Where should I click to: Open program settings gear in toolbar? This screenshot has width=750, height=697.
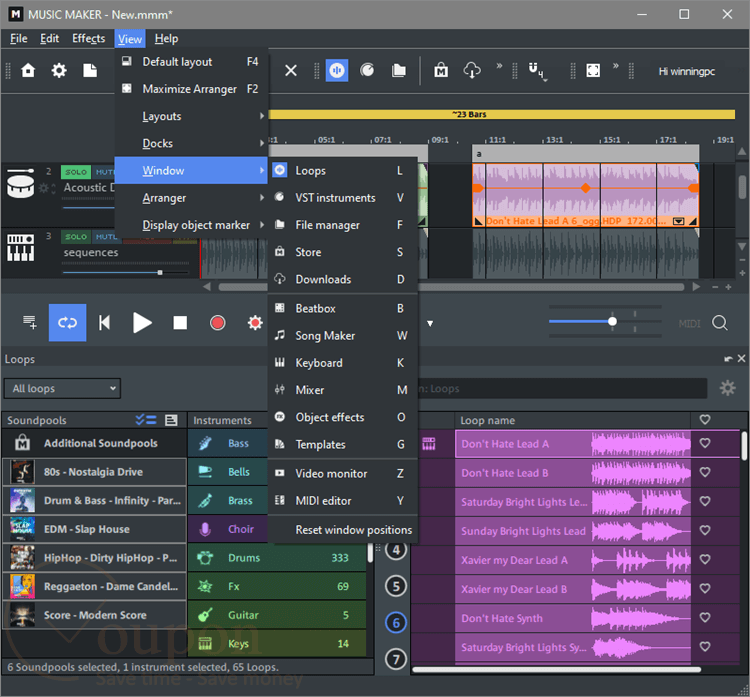tap(59, 71)
